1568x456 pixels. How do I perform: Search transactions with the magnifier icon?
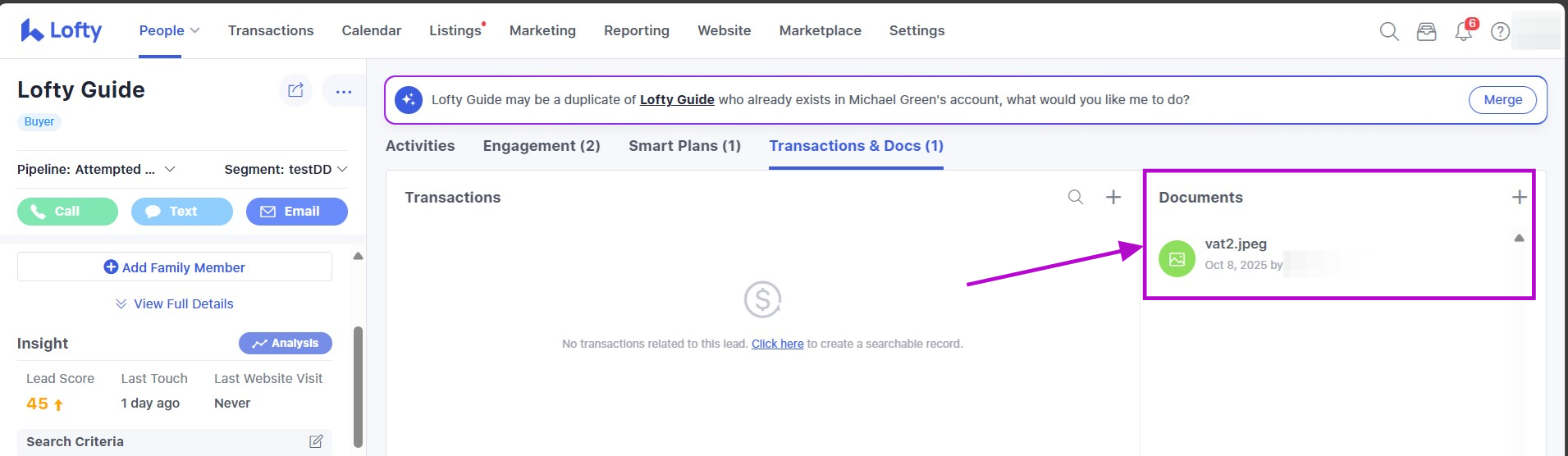(1075, 197)
